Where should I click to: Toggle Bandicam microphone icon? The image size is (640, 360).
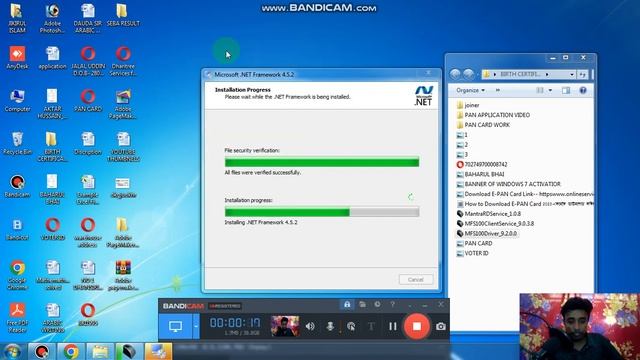pyautogui.click(x=330, y=326)
